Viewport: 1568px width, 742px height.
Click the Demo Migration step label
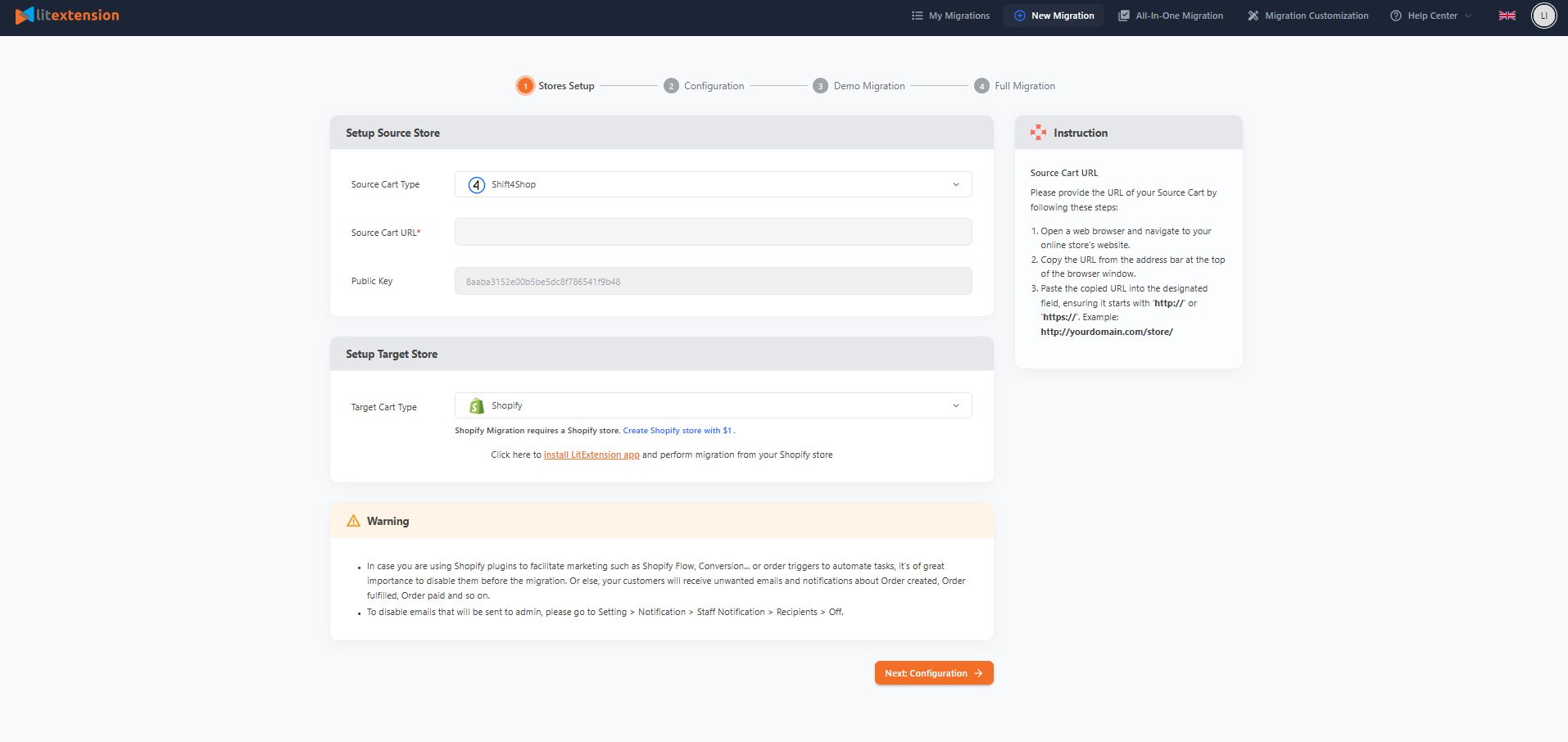pos(869,86)
